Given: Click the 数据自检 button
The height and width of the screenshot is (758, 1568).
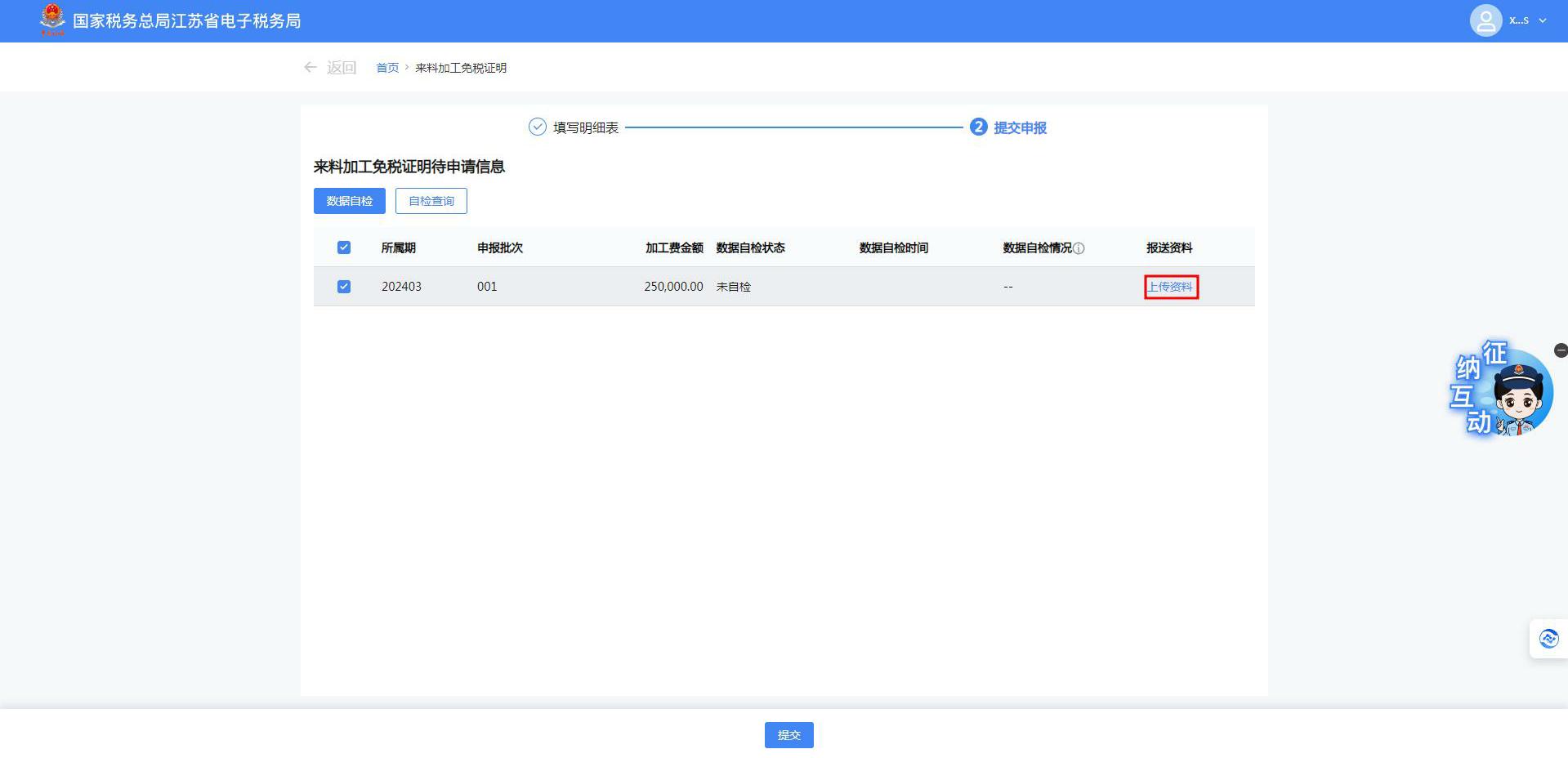Looking at the screenshot, I should click(x=350, y=201).
